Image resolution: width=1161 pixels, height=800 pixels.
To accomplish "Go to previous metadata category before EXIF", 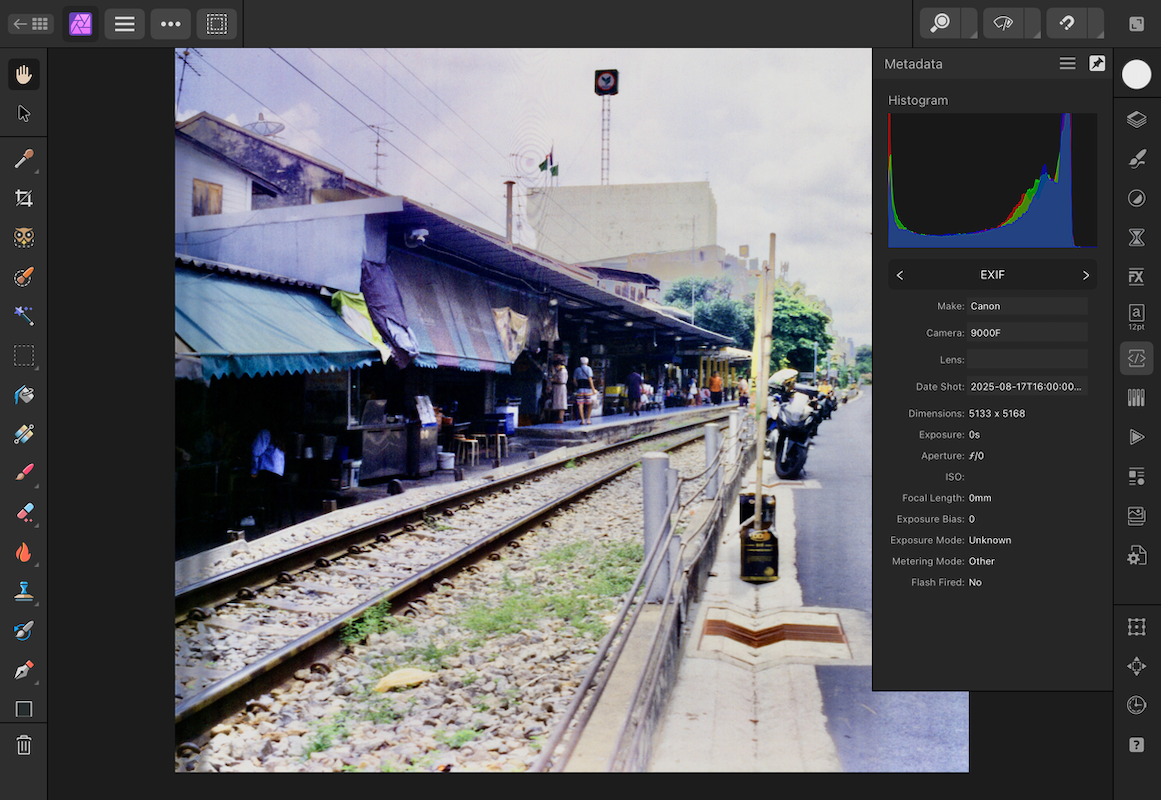I will tap(900, 275).
